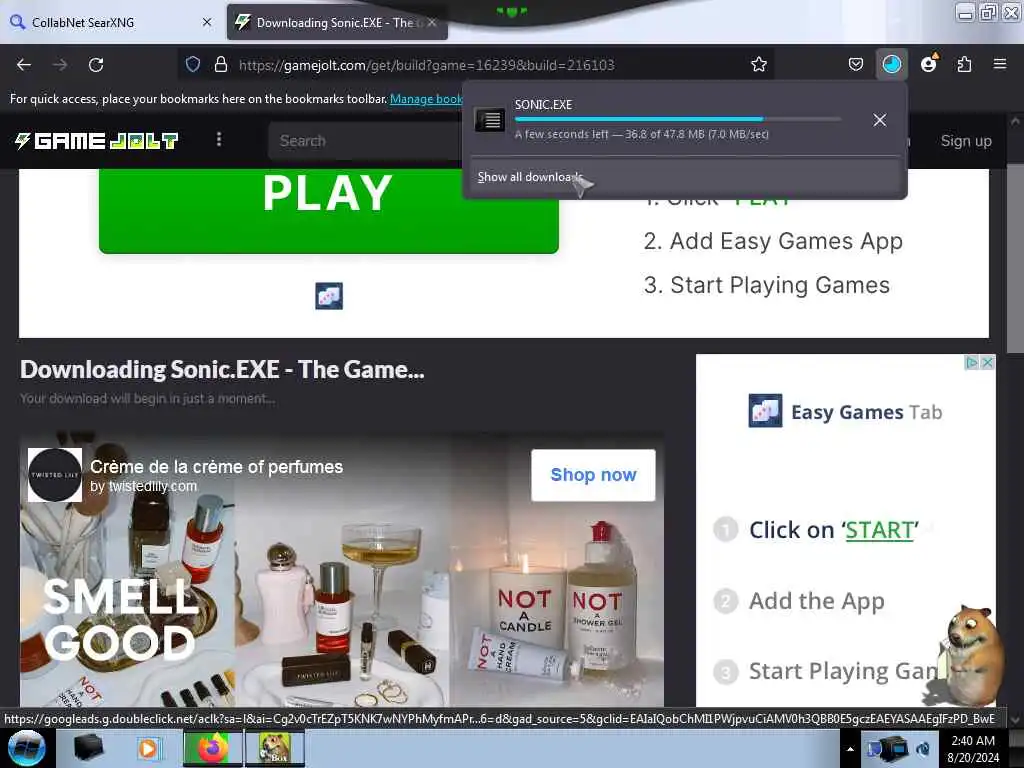Close the Downloading Sonic.EXE tab
The image size is (1024, 768).
[x=432, y=22]
